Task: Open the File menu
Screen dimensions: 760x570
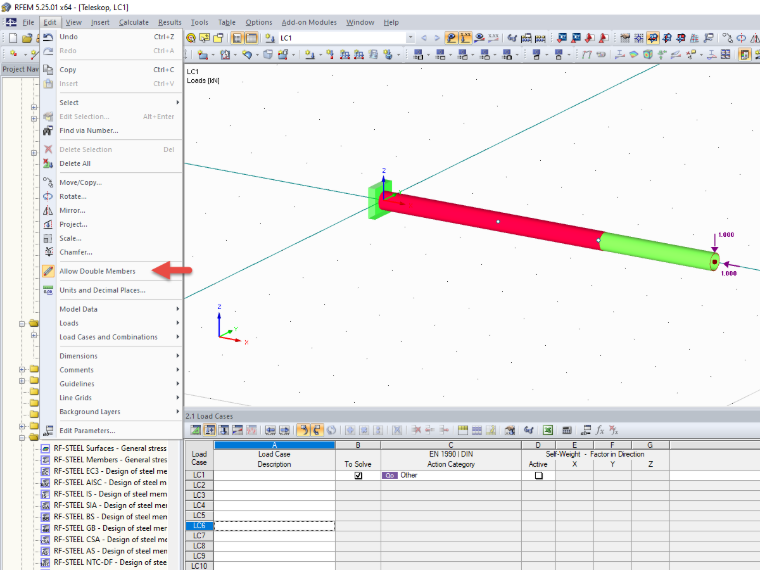Action: (29, 22)
